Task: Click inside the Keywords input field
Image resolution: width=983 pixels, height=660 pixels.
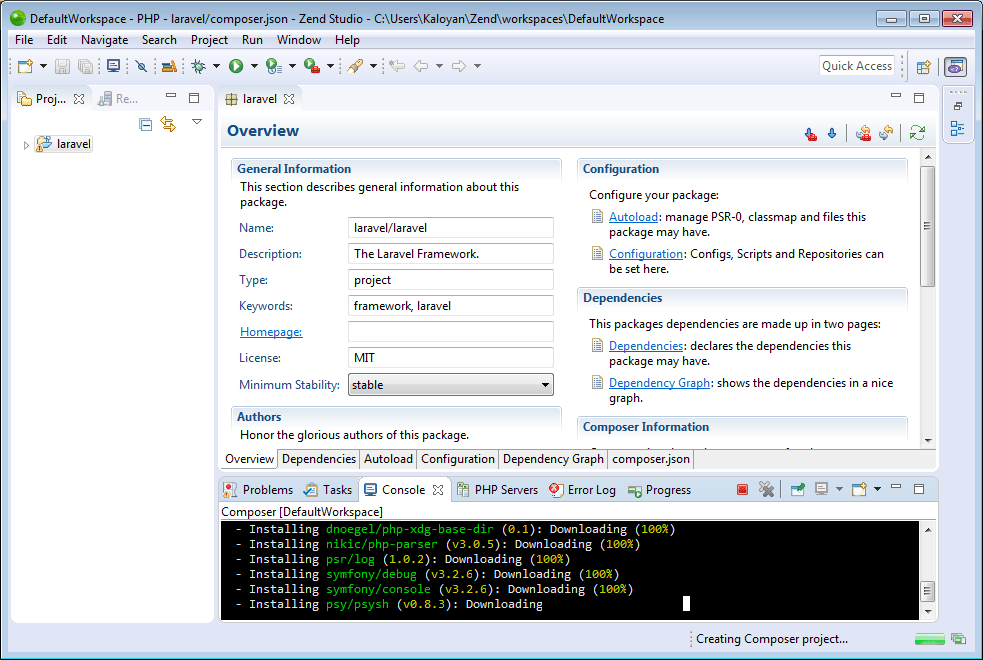Action: 450,305
